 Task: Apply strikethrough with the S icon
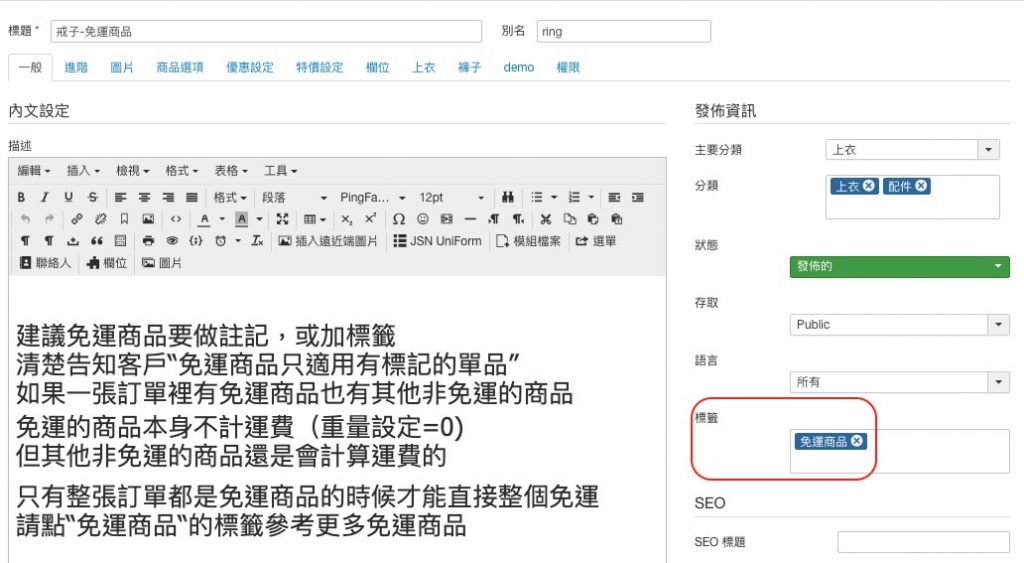(93, 197)
